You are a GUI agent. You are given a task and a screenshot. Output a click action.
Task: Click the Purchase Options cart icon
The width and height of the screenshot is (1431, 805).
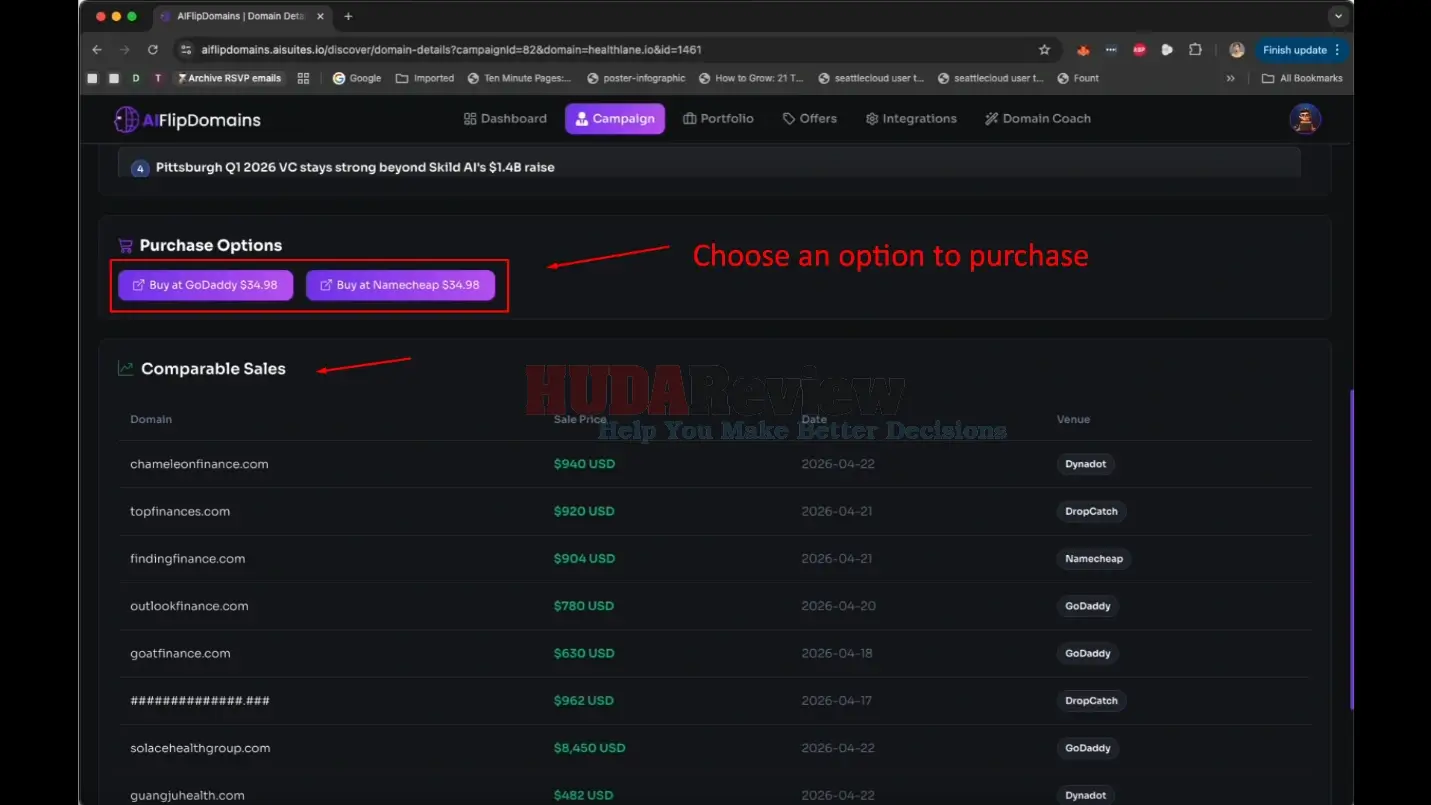tap(125, 246)
